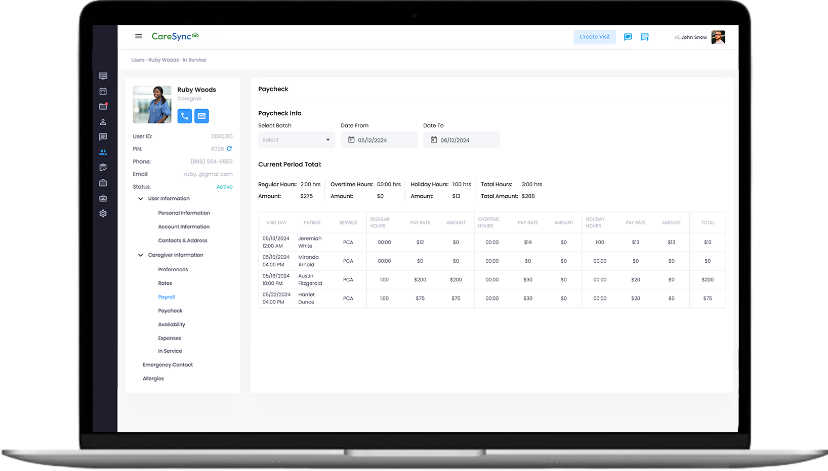This screenshot has height=471, width=828.
Task: Open the Select Batch dropdown
Action: click(x=297, y=140)
